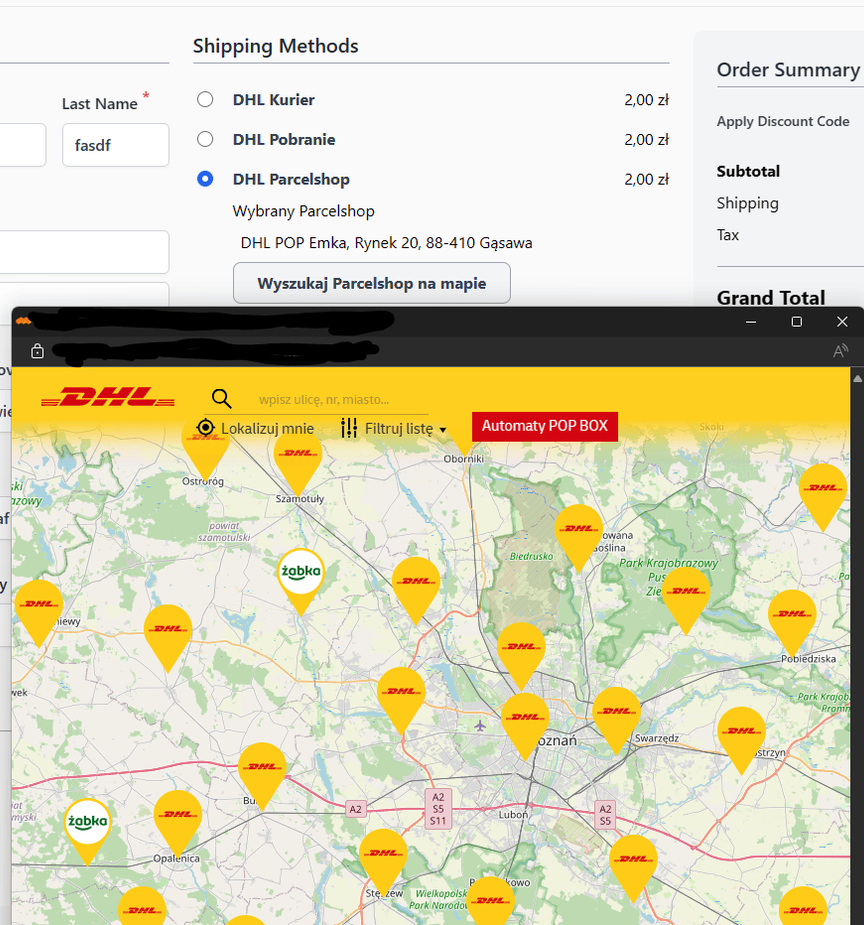The image size is (864, 925).
Task: Click the Tax row in Order Summary
Action: coord(728,235)
